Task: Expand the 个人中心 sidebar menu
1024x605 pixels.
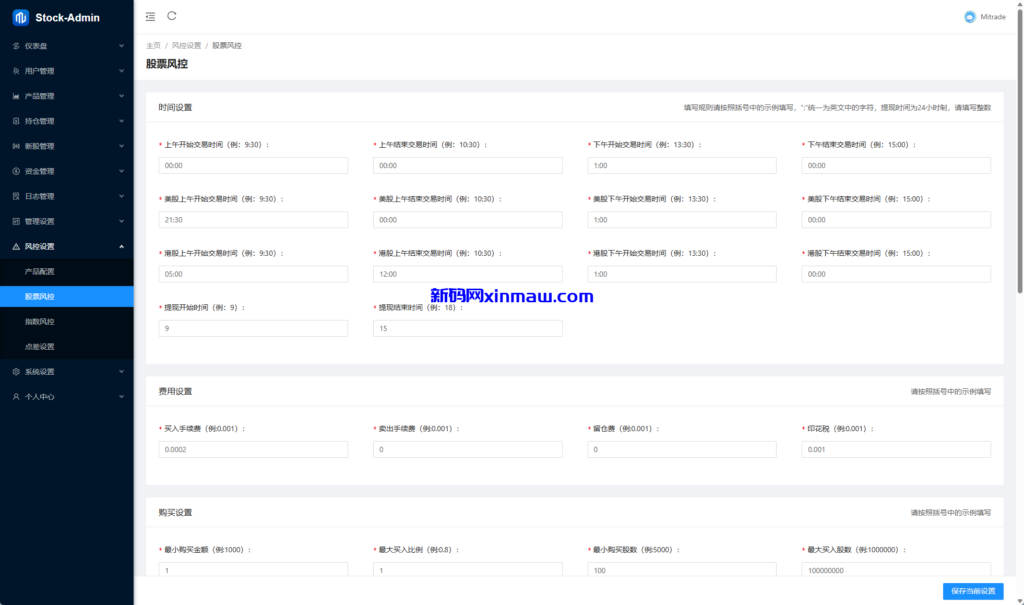Action: [66, 397]
